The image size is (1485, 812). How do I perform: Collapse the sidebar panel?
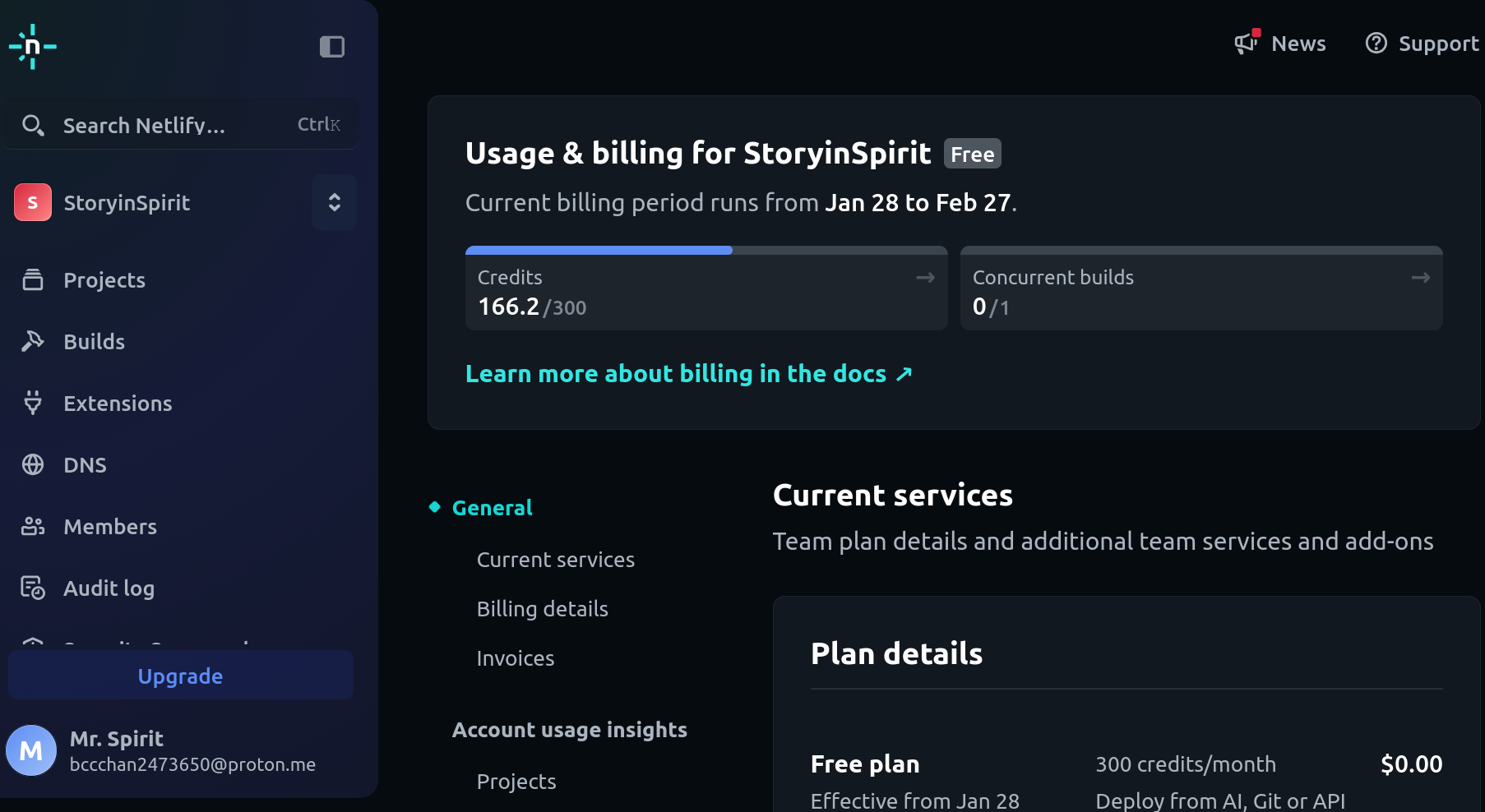(331, 47)
